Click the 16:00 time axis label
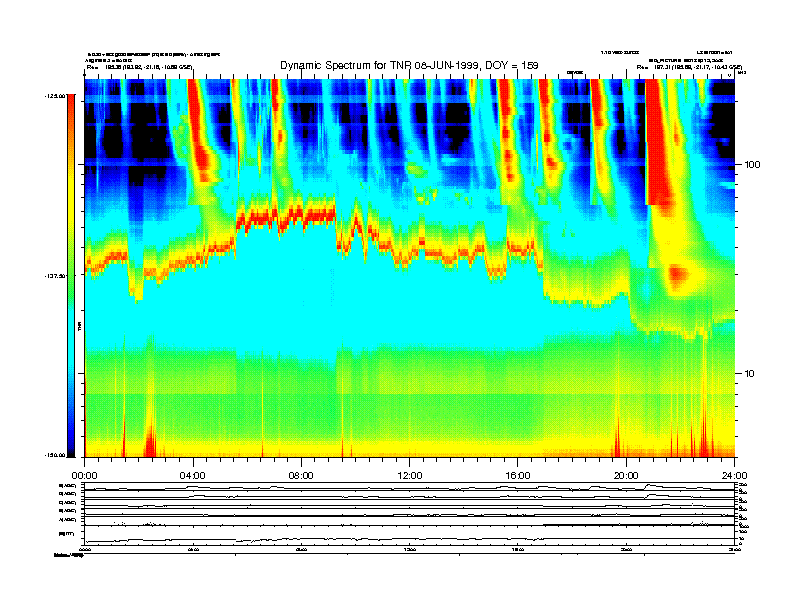The image size is (792, 612). [x=518, y=476]
